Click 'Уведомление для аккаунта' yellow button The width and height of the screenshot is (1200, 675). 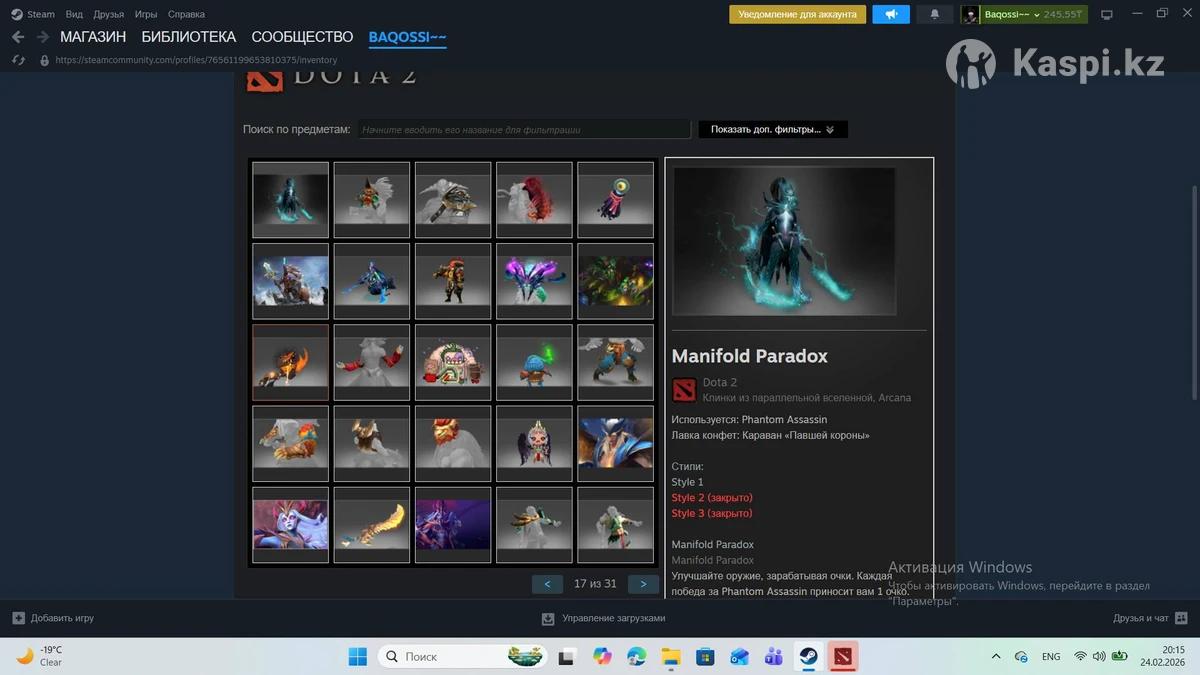797,14
